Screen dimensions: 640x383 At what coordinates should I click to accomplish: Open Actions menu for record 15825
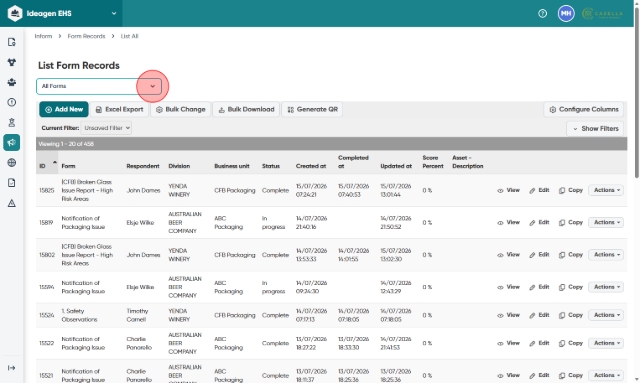(606, 190)
